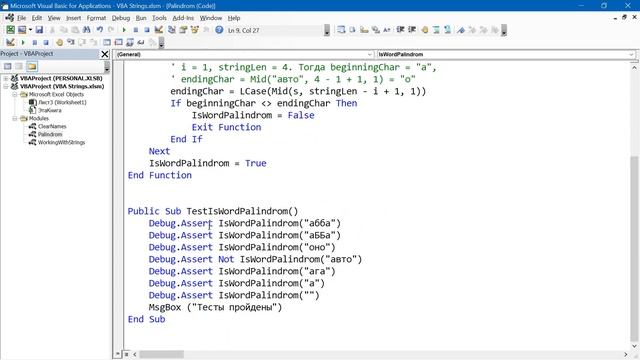Click the horizontal scrollbar thumb in the code window
The image size is (640, 360).
point(161,354)
